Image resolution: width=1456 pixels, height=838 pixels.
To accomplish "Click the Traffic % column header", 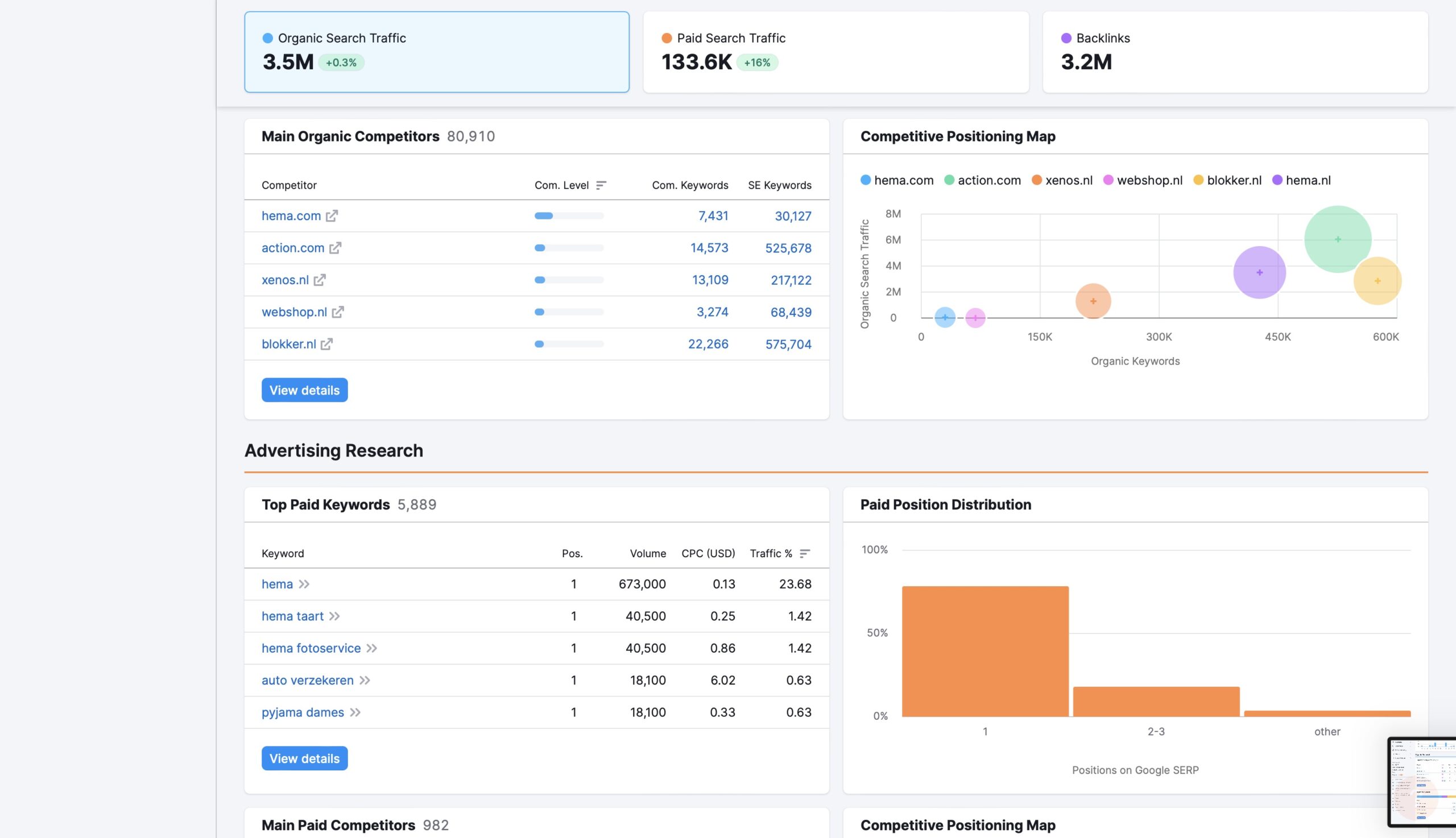I will (x=771, y=554).
